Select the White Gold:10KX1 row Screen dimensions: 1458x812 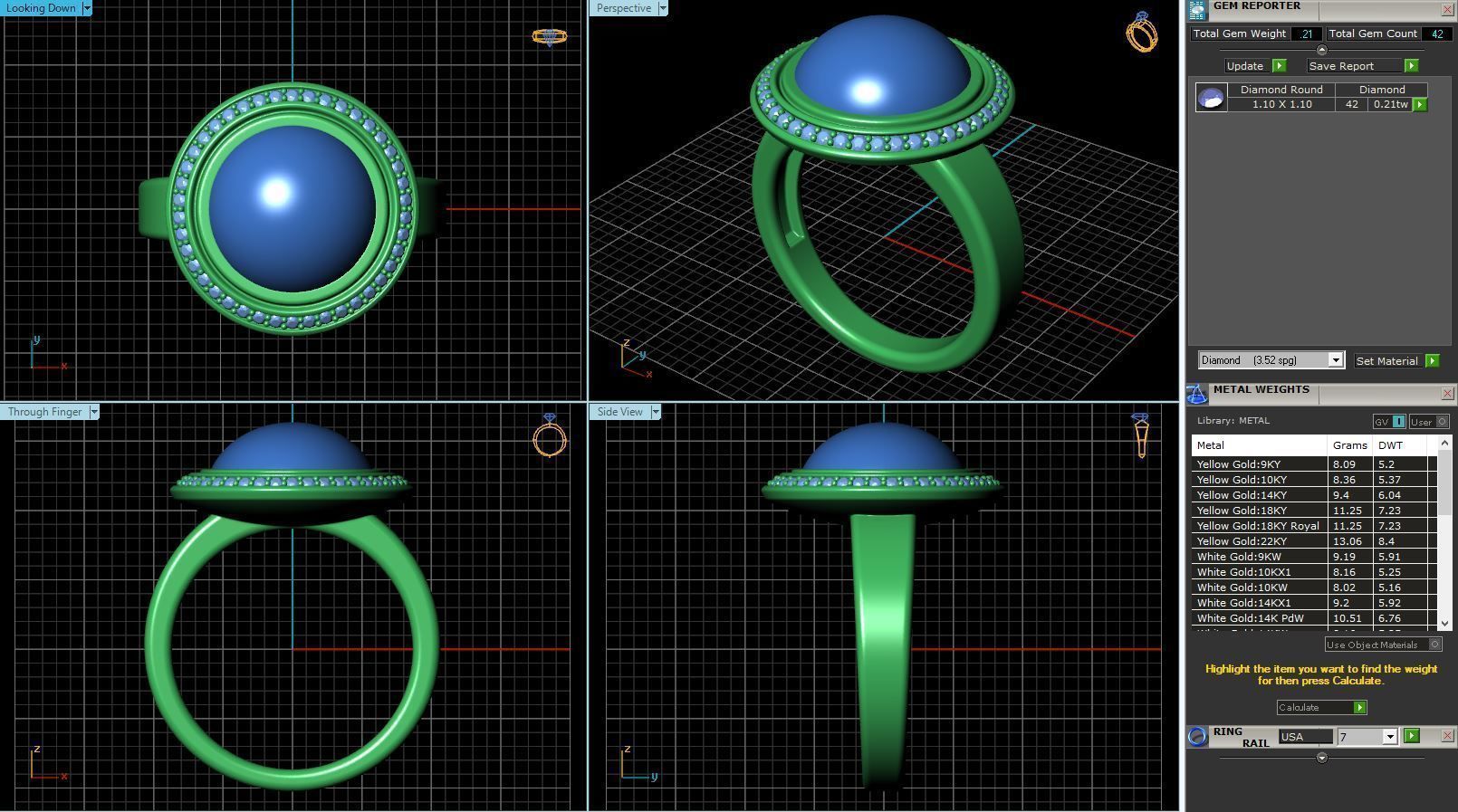pyautogui.click(x=1314, y=572)
